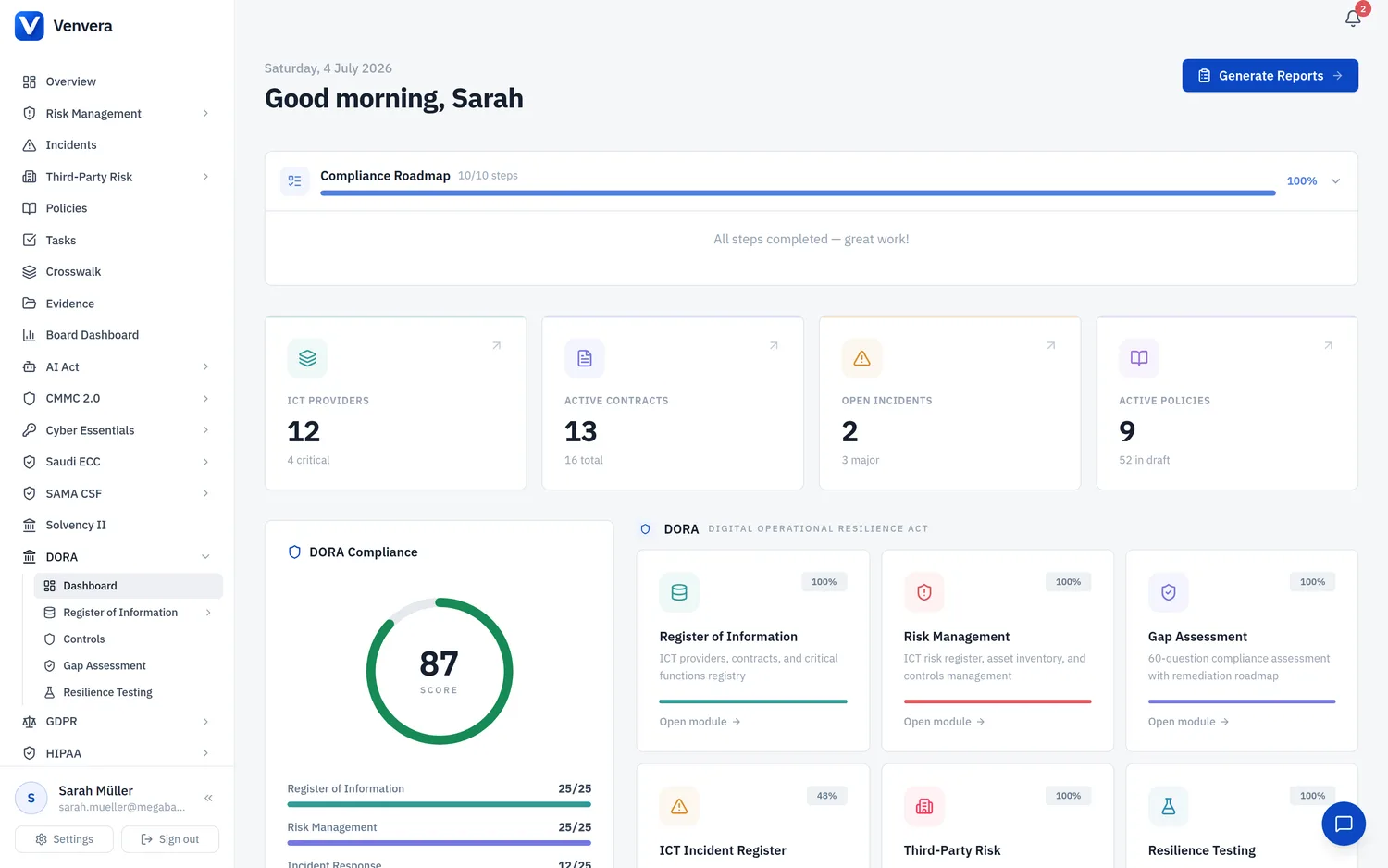Click Risk Management module shield icon
This screenshot has height=868, width=1388.
click(923, 592)
